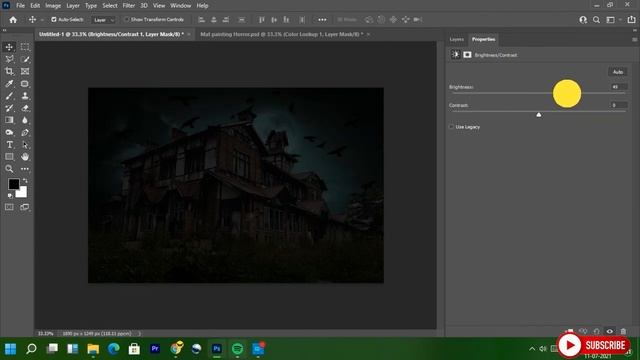Reset adjustment to defaults
Screen dimensions: 640x360
click(596, 331)
